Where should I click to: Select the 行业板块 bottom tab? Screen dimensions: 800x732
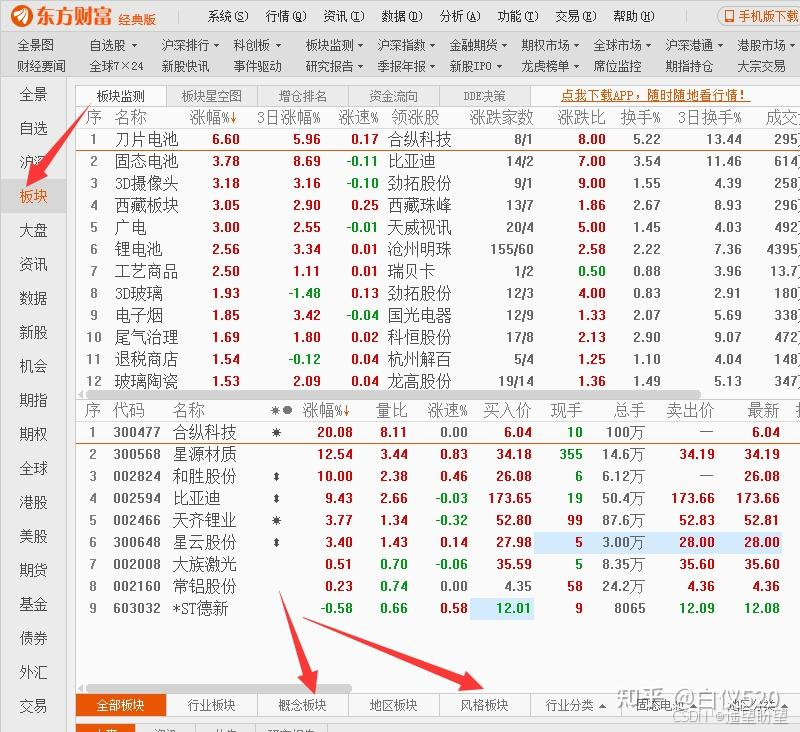pyautogui.click(x=211, y=705)
